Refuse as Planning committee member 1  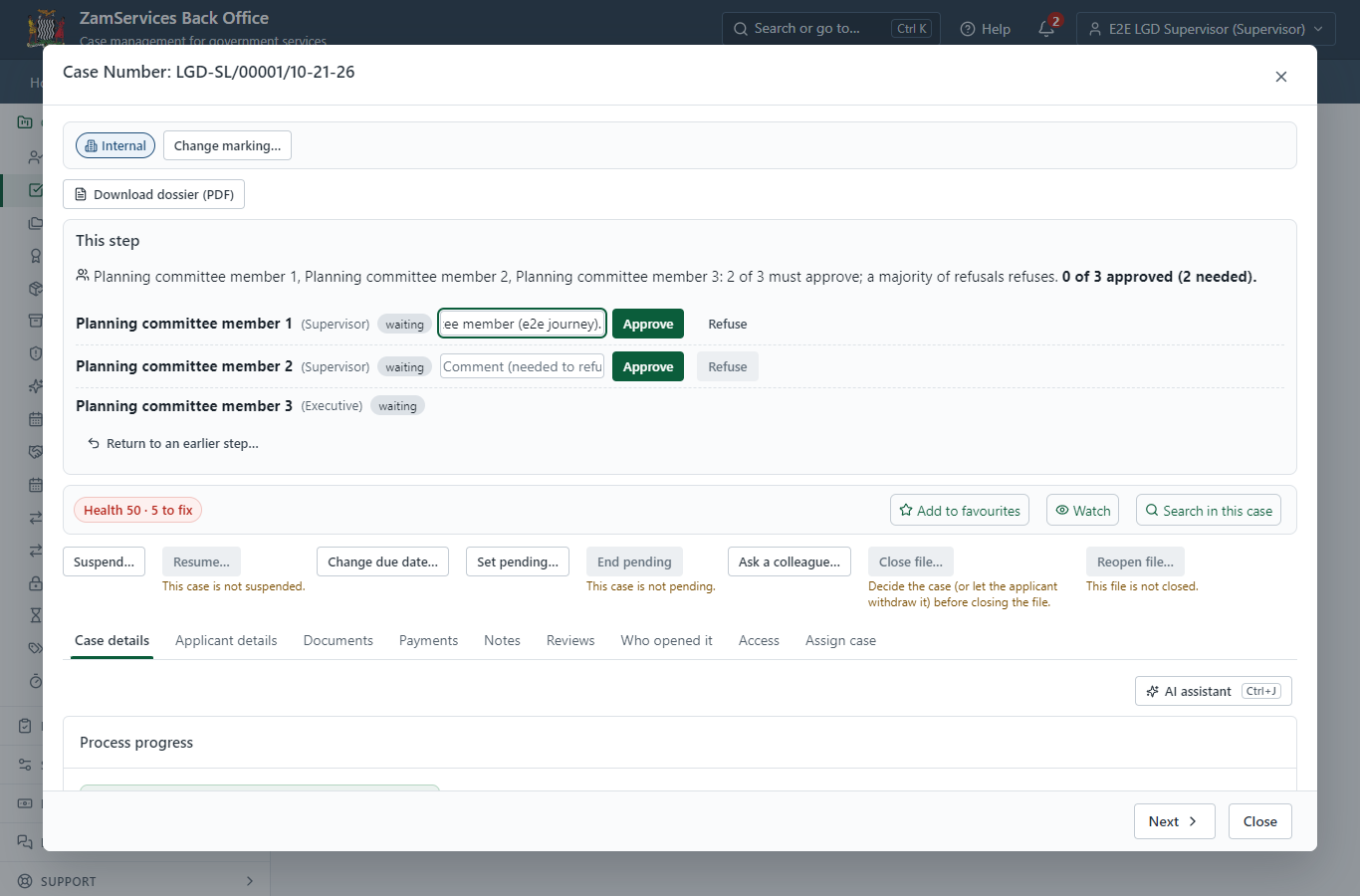(x=728, y=324)
